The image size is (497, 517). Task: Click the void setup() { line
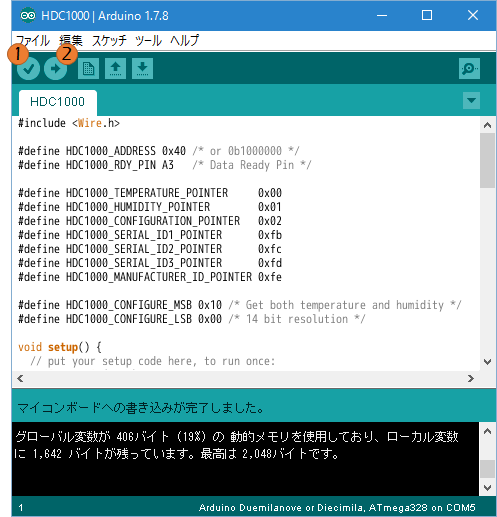(60, 347)
